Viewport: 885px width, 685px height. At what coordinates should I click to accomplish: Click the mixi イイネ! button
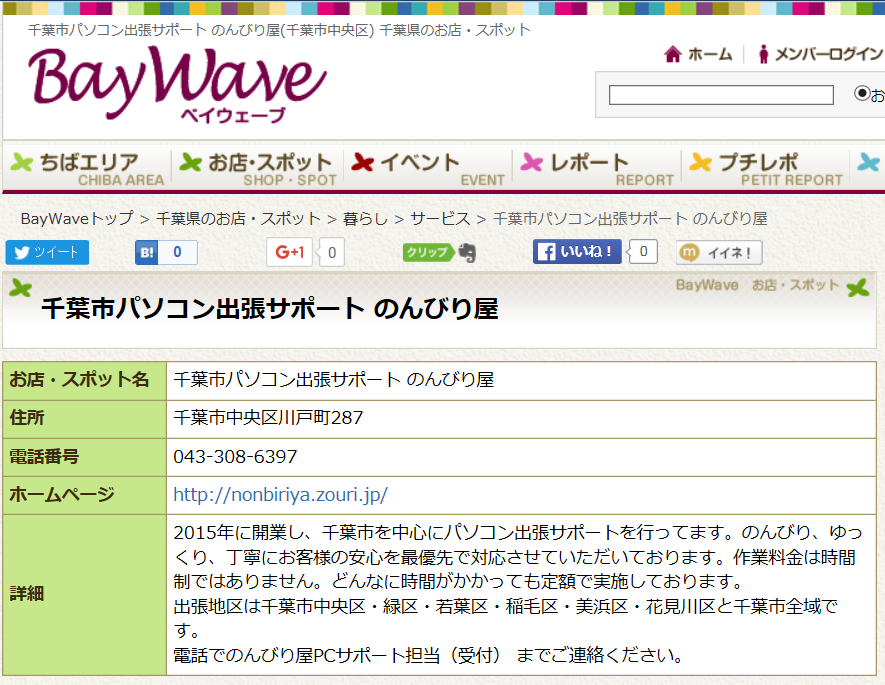click(x=719, y=252)
